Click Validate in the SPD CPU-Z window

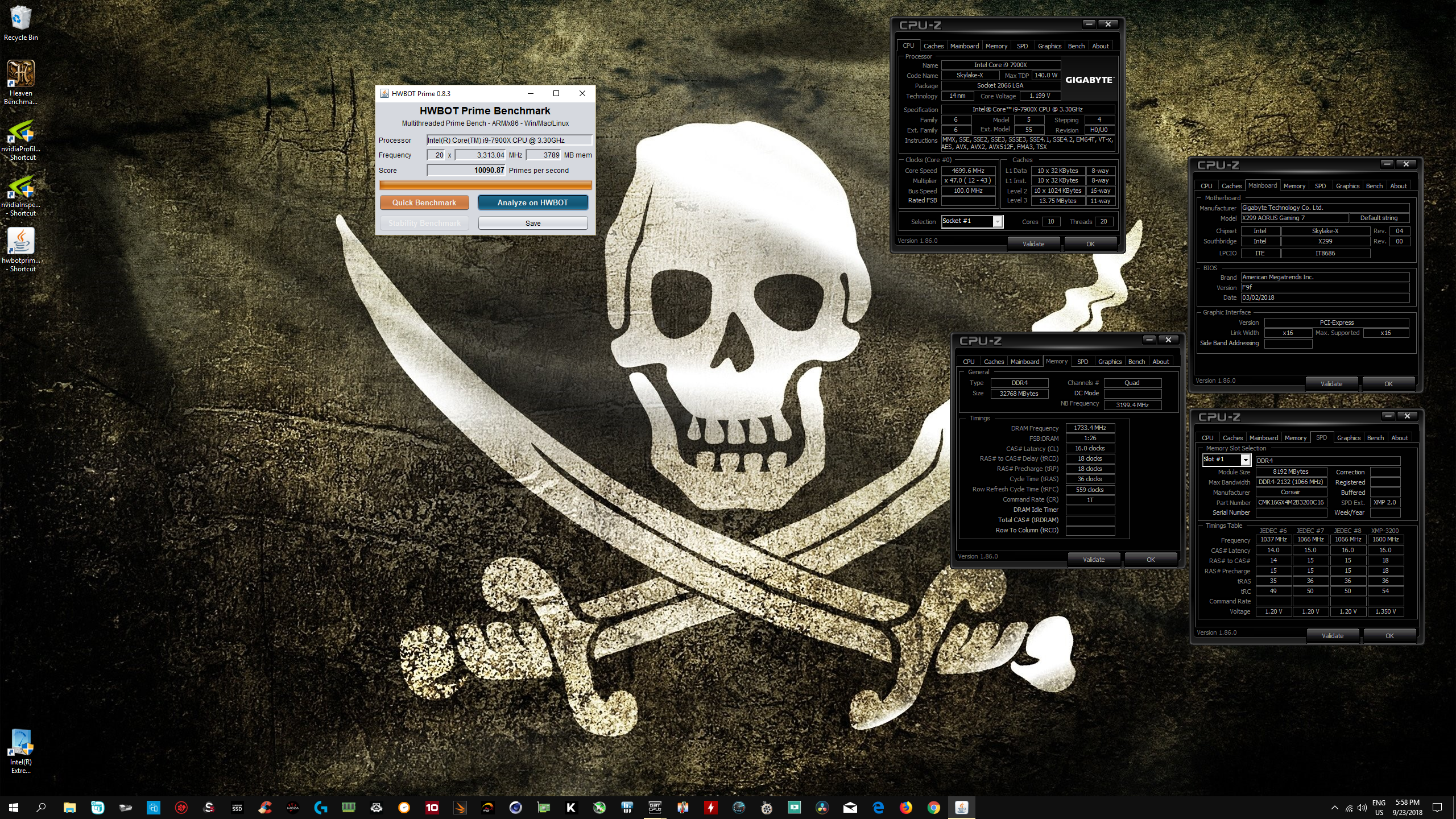1332,636
